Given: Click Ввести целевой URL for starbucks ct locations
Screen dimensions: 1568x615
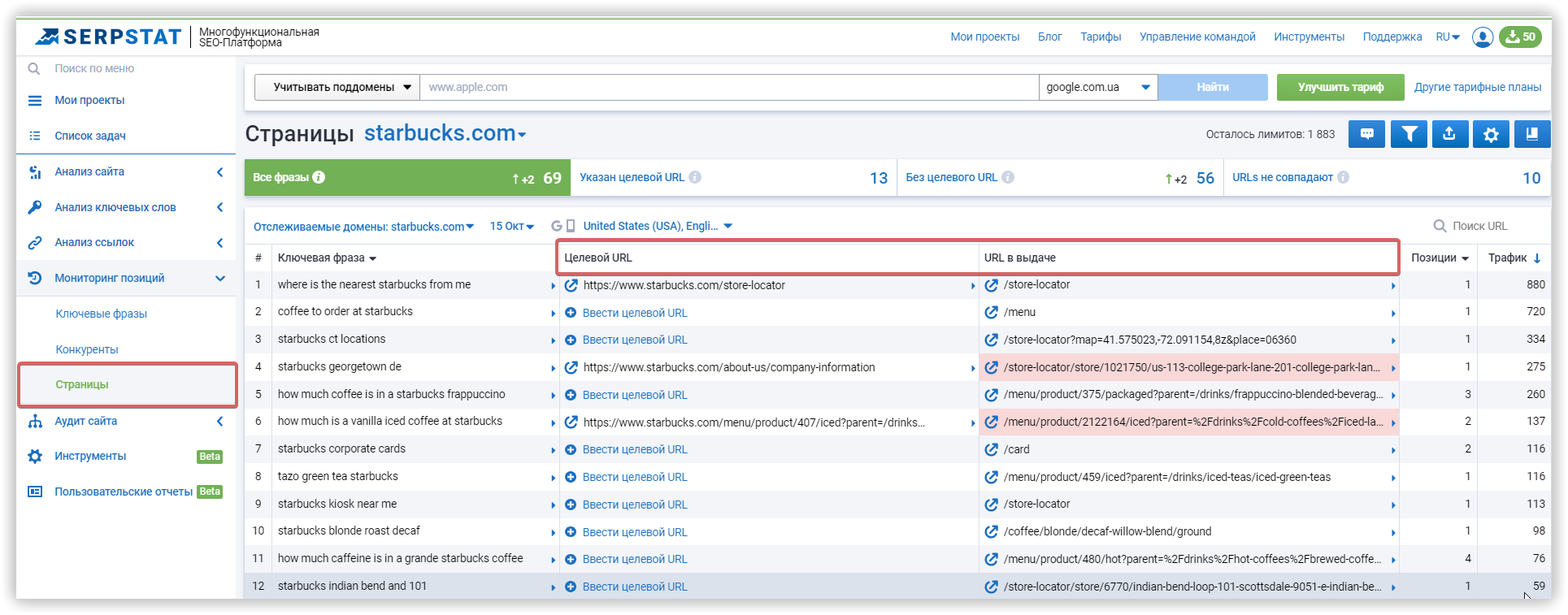Looking at the screenshot, I should (x=635, y=340).
